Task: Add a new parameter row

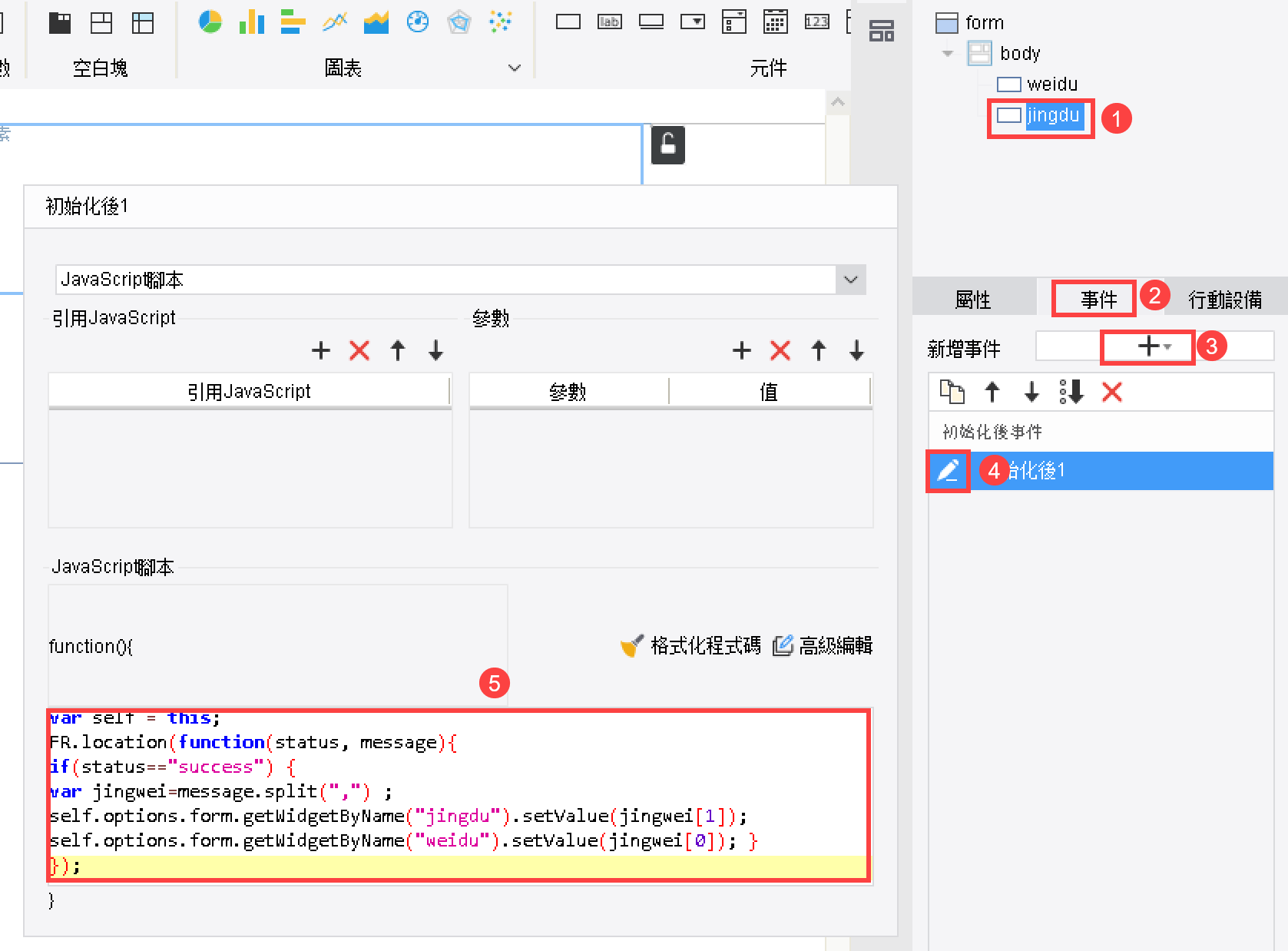Action: pyautogui.click(x=741, y=350)
